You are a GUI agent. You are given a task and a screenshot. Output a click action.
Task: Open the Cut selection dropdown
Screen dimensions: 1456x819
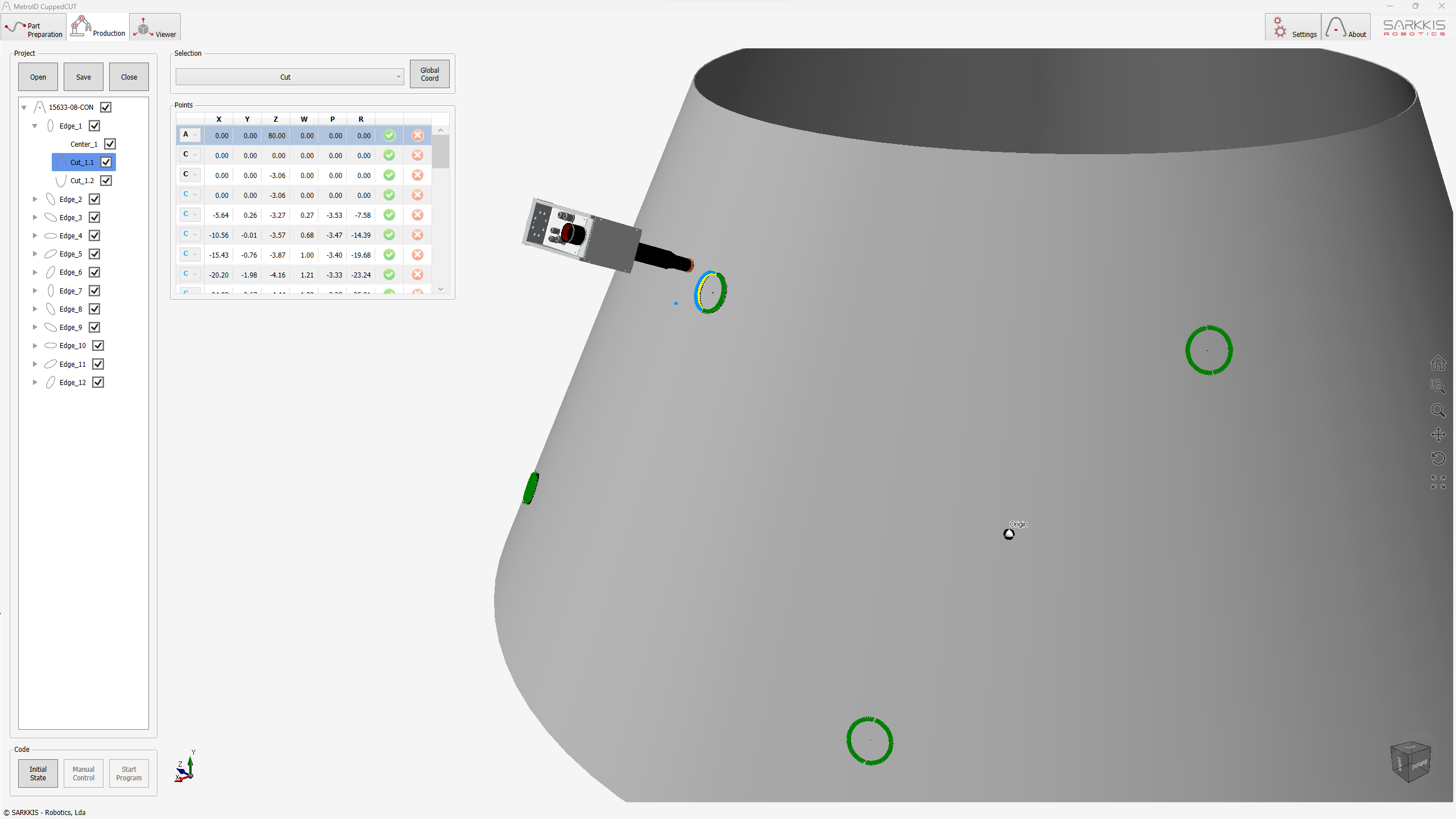[290, 77]
